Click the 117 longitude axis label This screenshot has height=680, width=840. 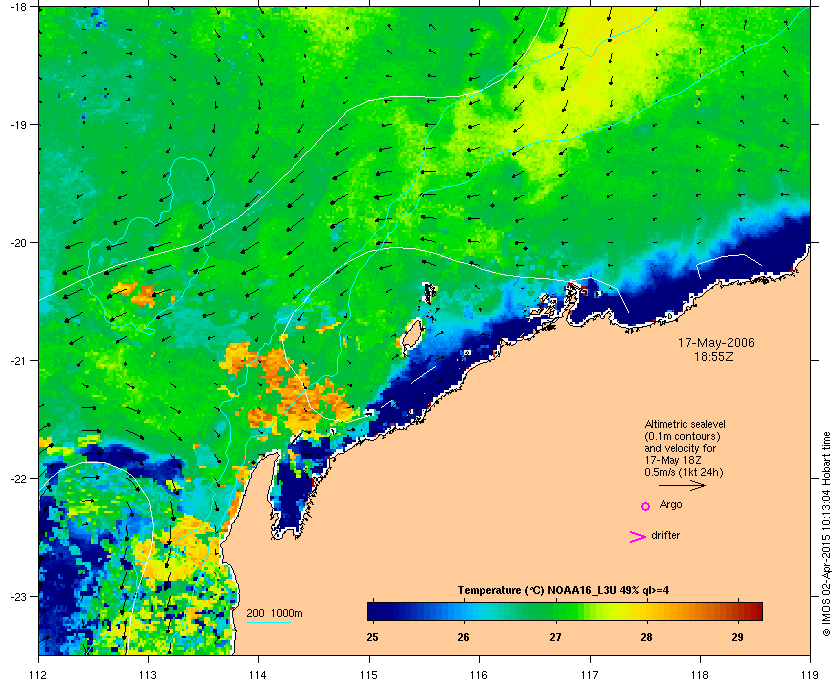[590, 675]
